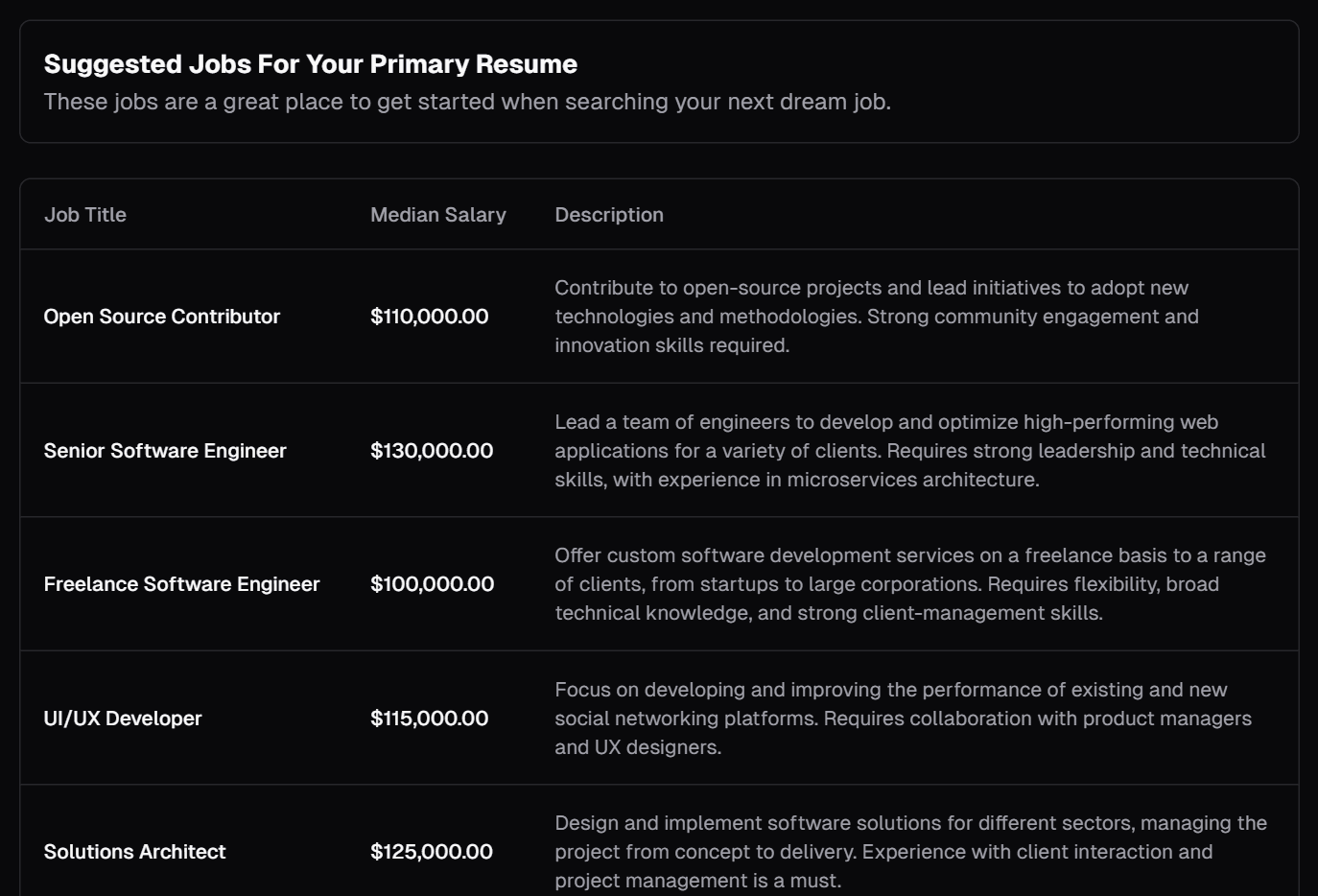Open the UI/UX Developer job
The image size is (1318, 896).
123,719
